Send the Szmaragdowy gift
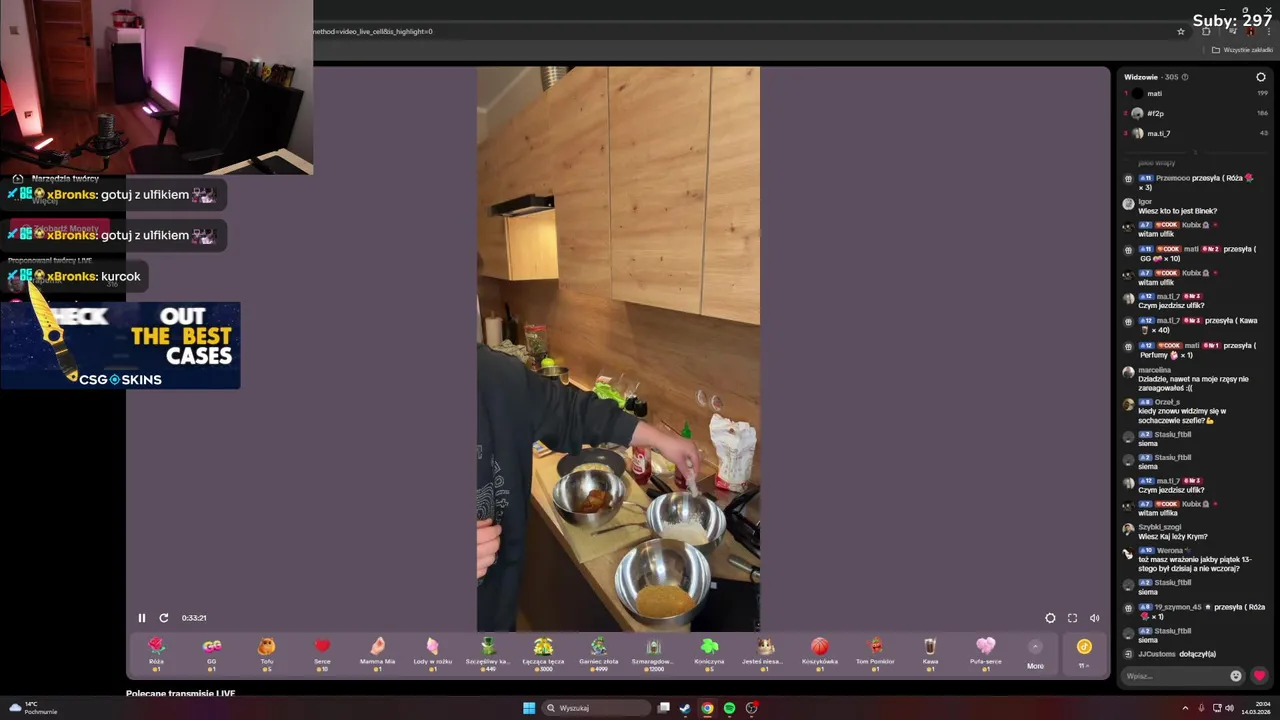Image resolution: width=1280 pixels, height=720 pixels. (653, 653)
